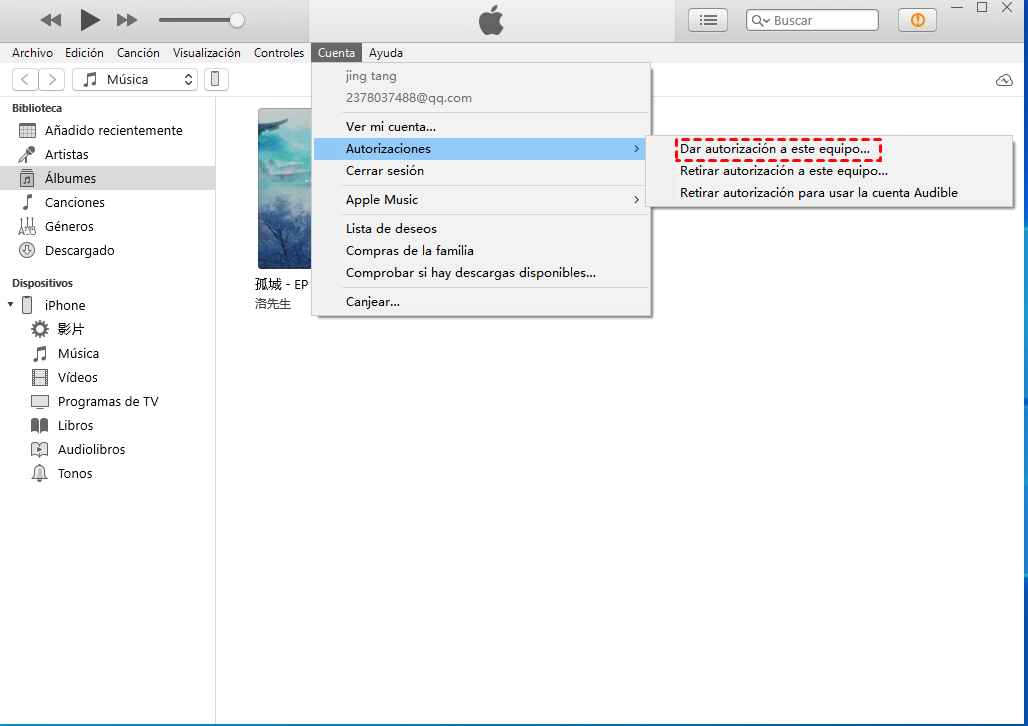Open Ver mi cuenta menu entry
This screenshot has width=1028, height=726.
pyautogui.click(x=391, y=127)
